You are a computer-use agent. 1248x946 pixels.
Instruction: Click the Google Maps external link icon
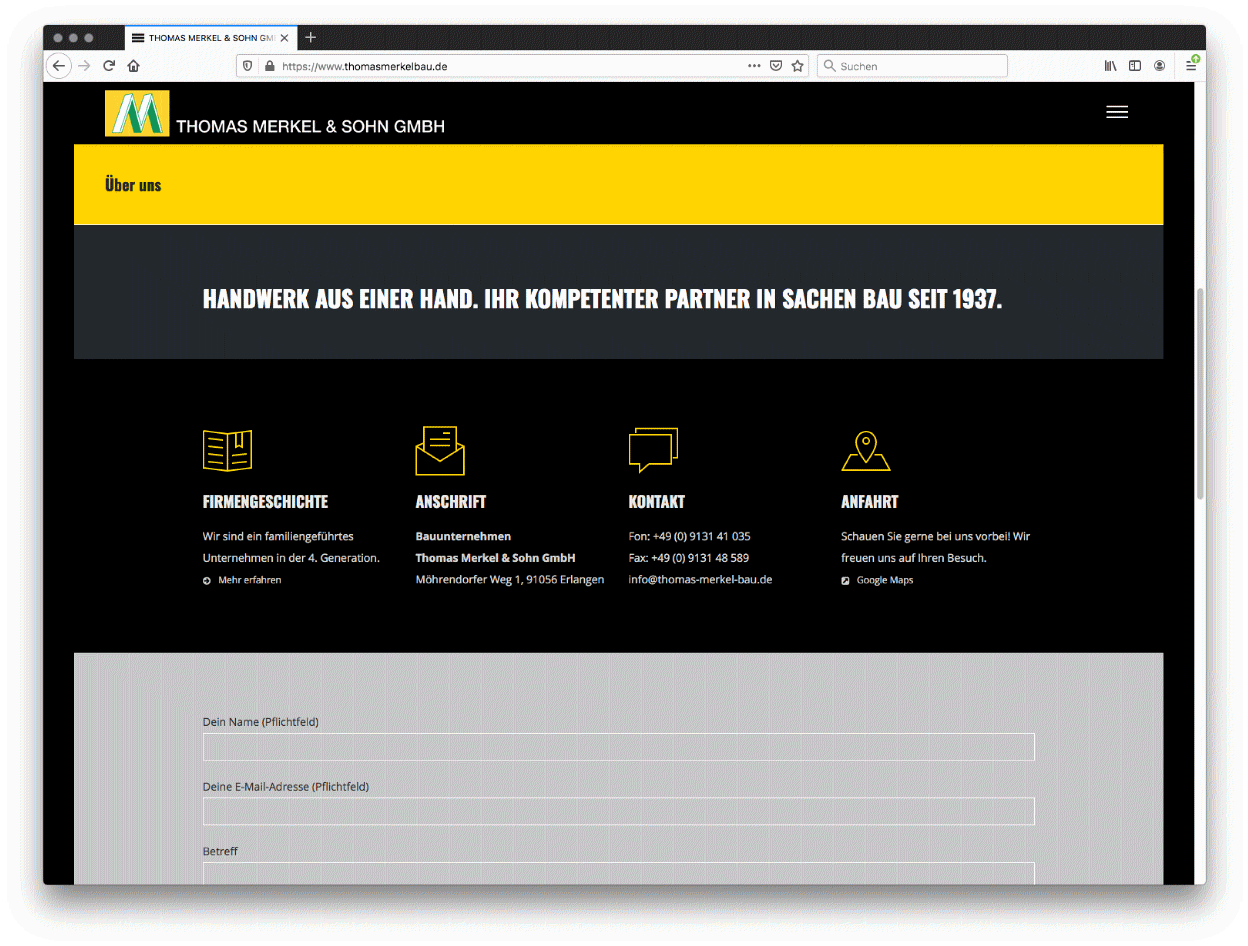tap(846, 581)
